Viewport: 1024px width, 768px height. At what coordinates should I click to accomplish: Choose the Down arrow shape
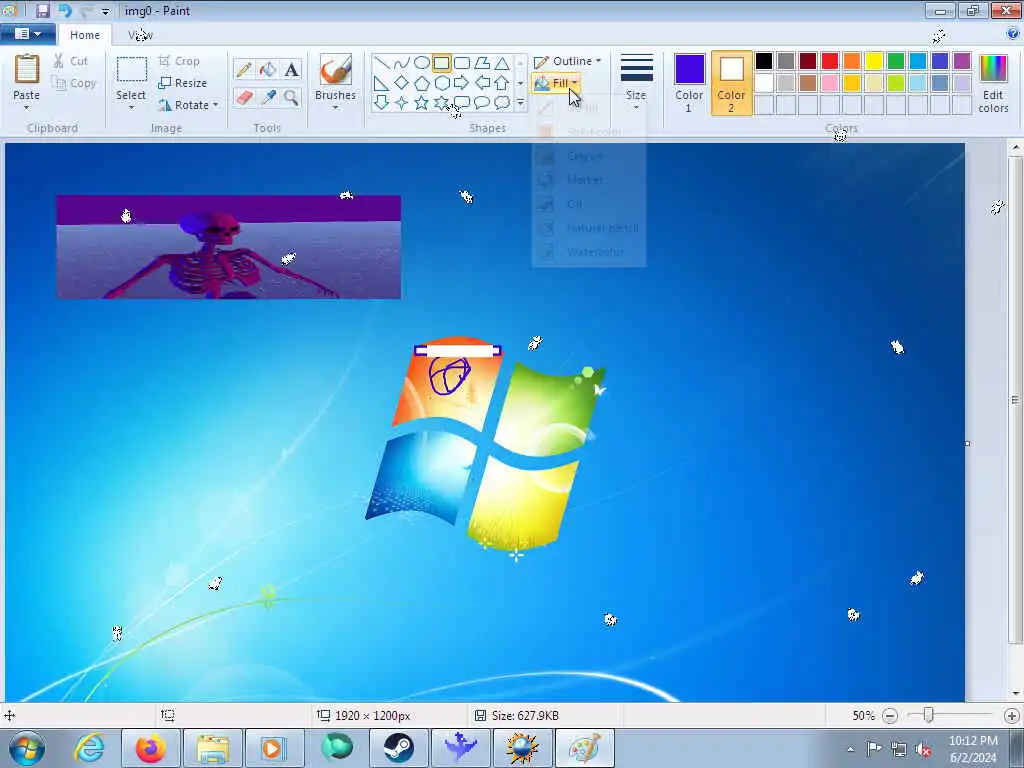tap(382, 103)
